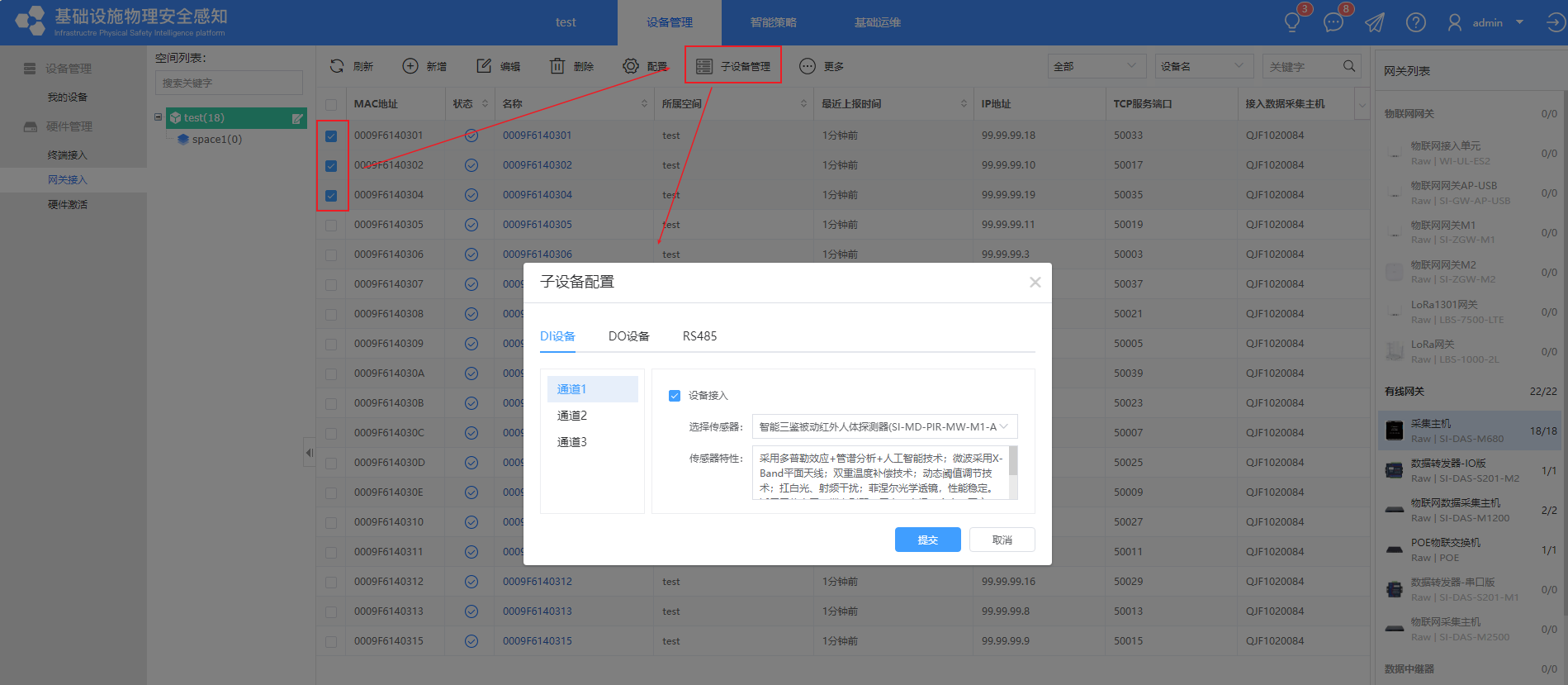Open sub-device management toolbar icon
The image size is (1568, 685).
(704, 66)
